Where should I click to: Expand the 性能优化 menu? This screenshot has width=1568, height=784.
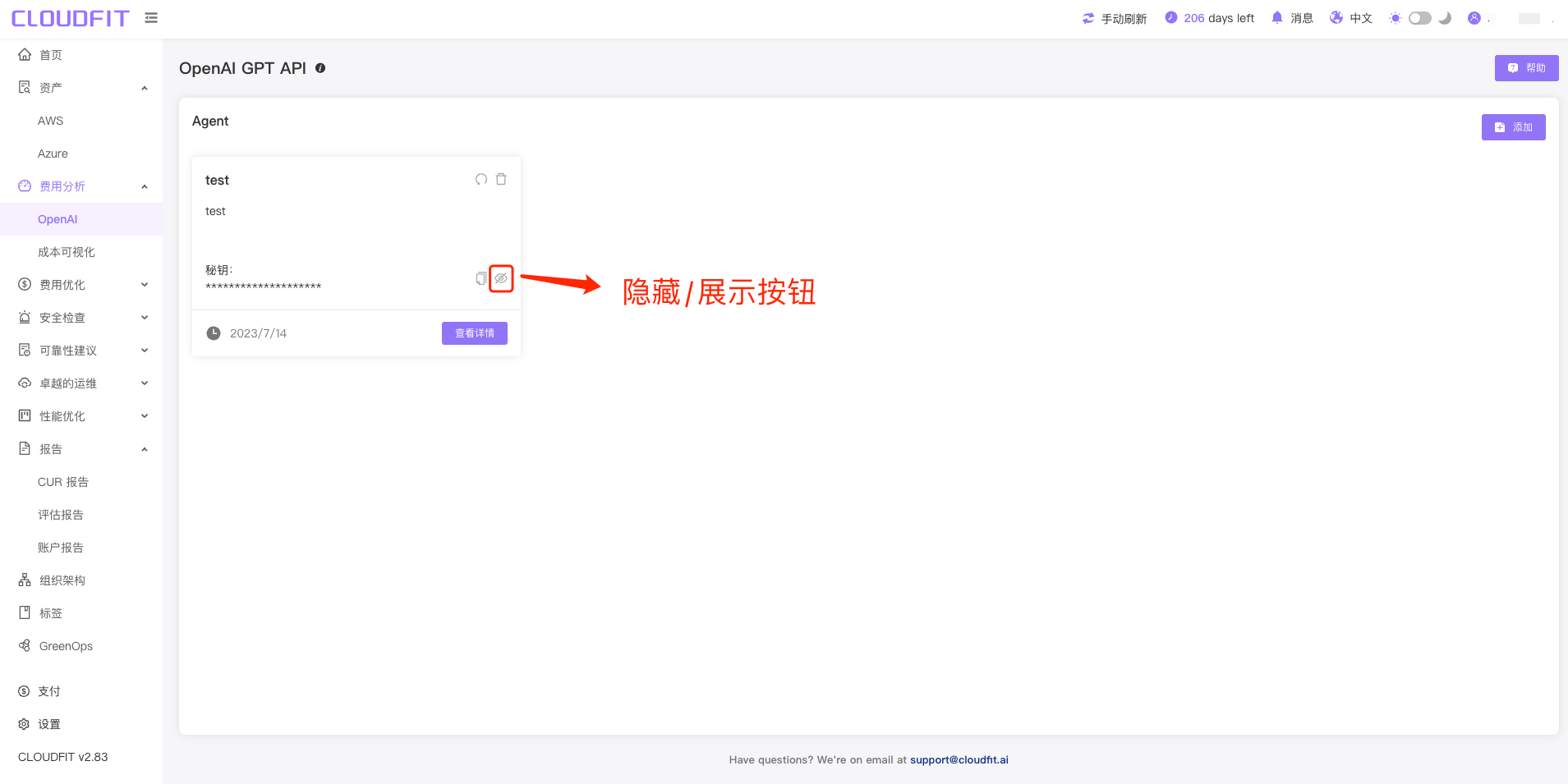(81, 416)
